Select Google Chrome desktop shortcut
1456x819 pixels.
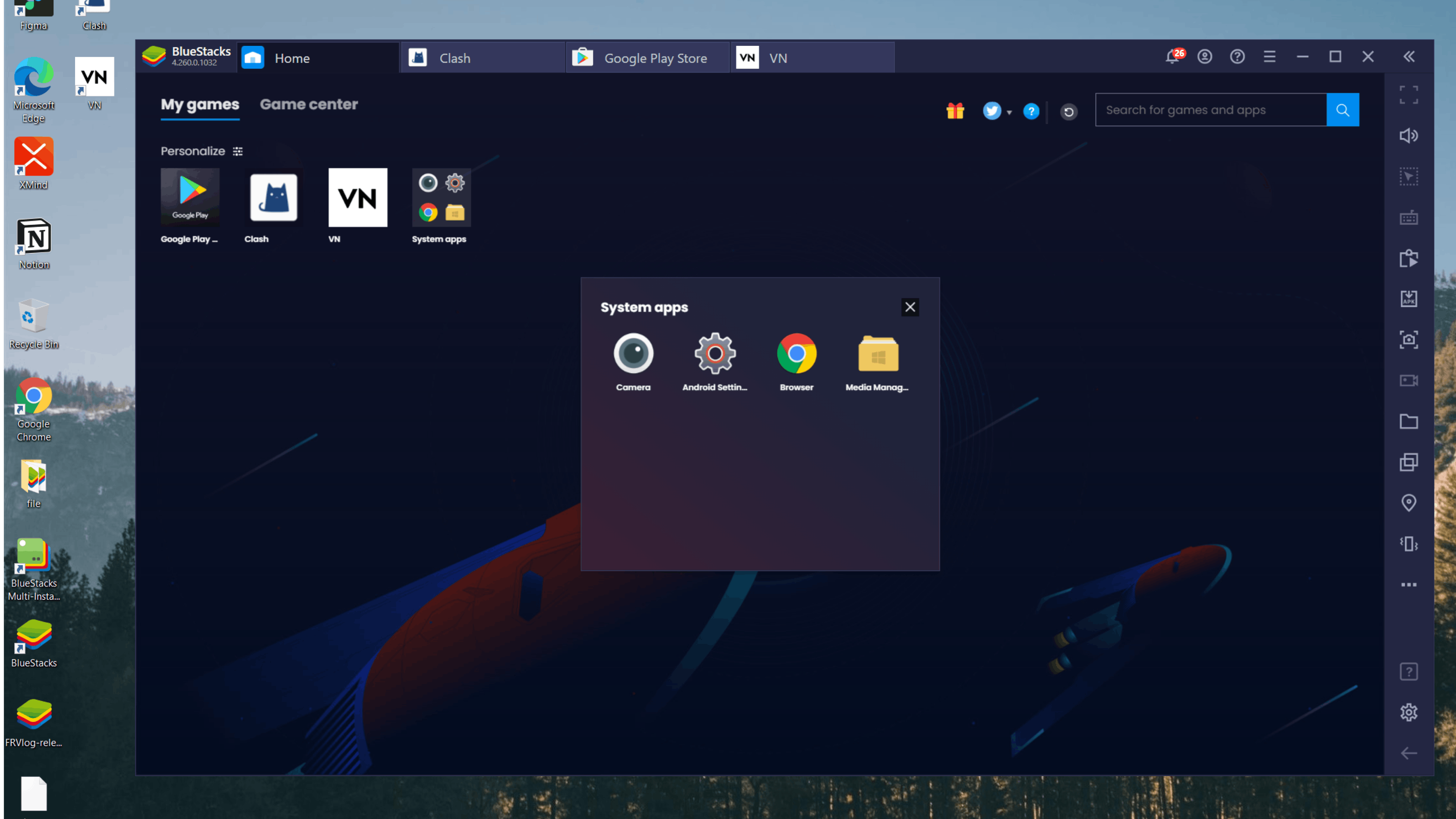click(x=34, y=409)
